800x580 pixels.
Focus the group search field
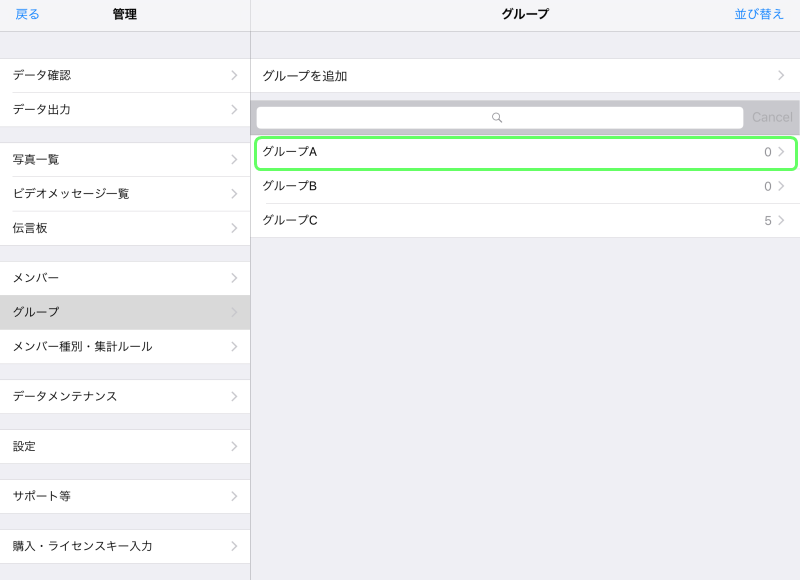(499, 118)
